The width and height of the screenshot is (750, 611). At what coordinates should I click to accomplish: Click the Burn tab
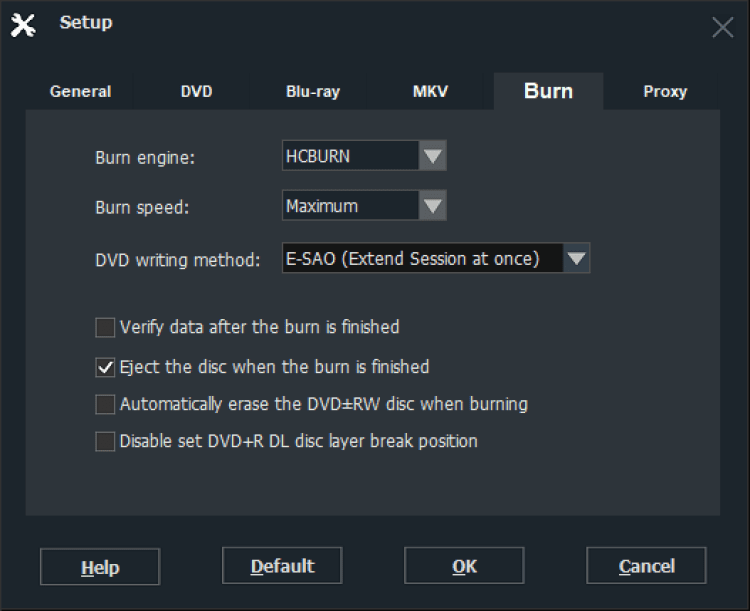pyautogui.click(x=548, y=91)
